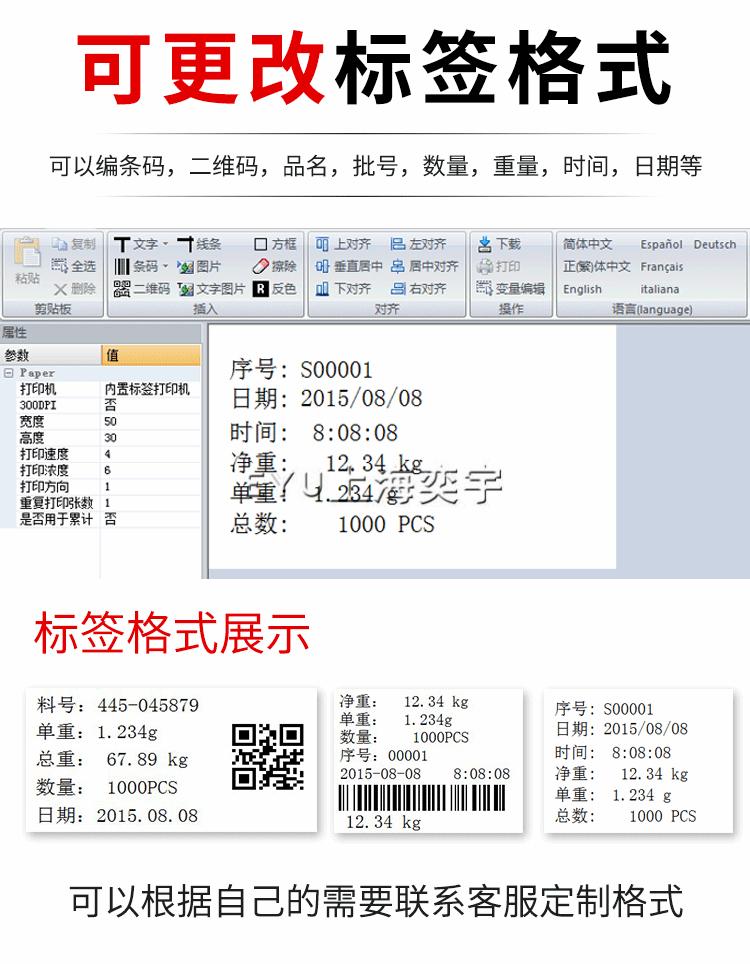Collapse the Paper property group
Image resolution: width=750 pixels, height=964 pixels.
click(9, 373)
